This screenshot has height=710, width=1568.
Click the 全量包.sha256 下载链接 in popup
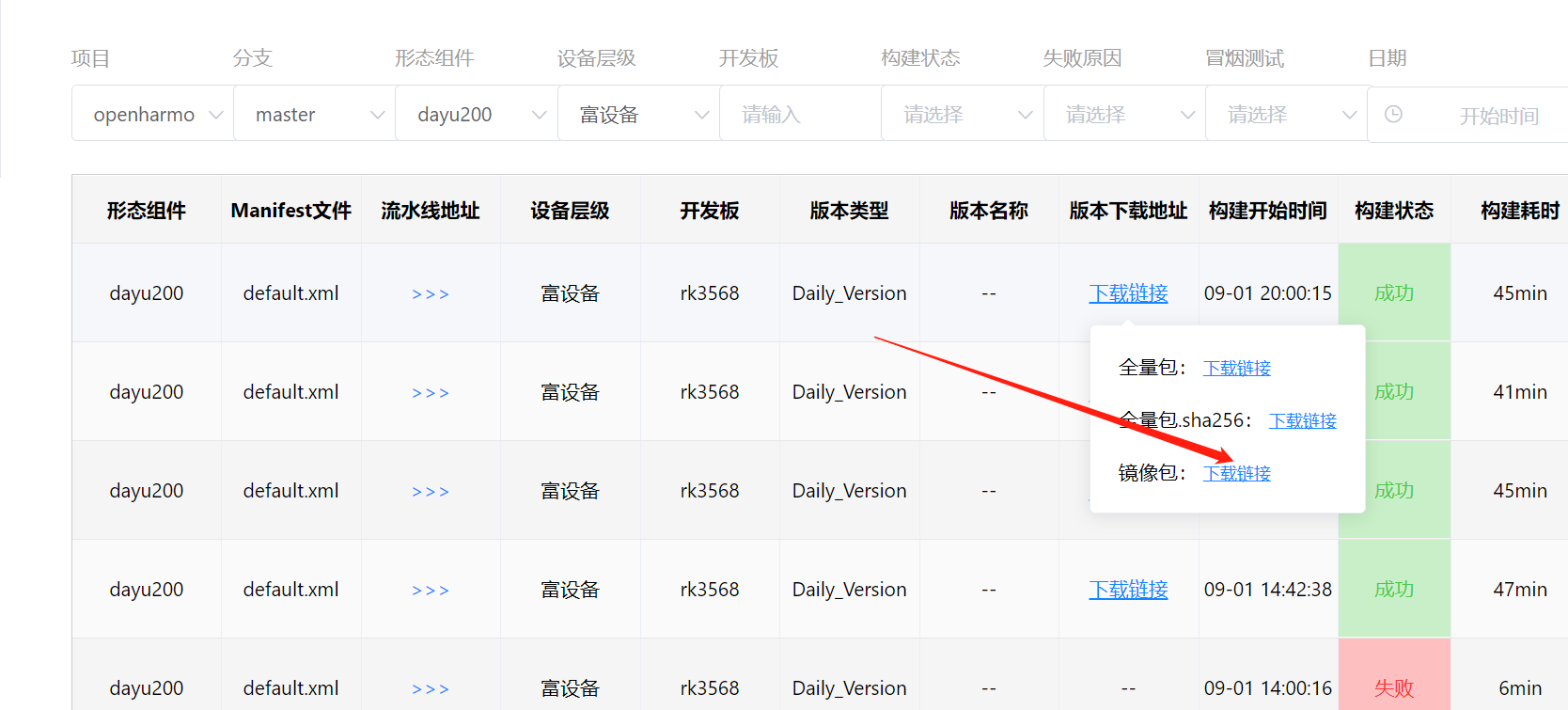[x=1303, y=420]
